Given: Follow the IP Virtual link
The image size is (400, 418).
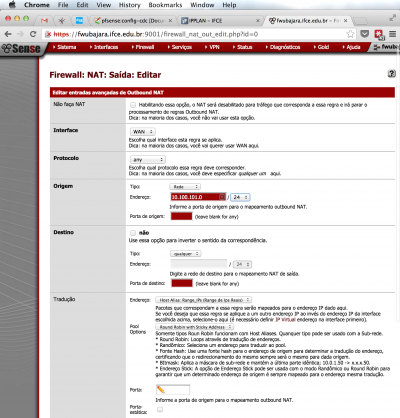Looking at the screenshot, I should pos(286,320).
